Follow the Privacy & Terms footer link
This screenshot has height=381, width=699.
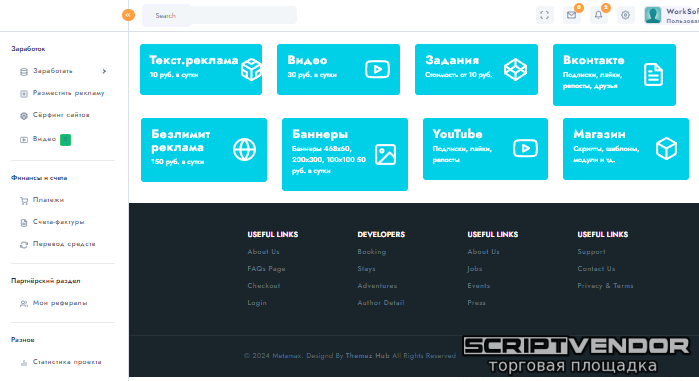click(x=605, y=286)
